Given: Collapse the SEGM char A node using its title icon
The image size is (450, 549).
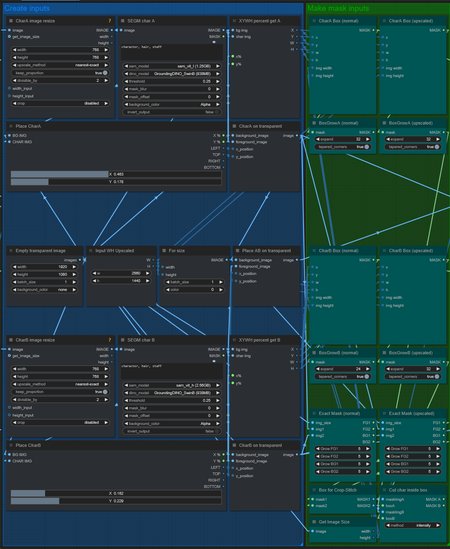Looking at the screenshot, I should click(123, 21).
